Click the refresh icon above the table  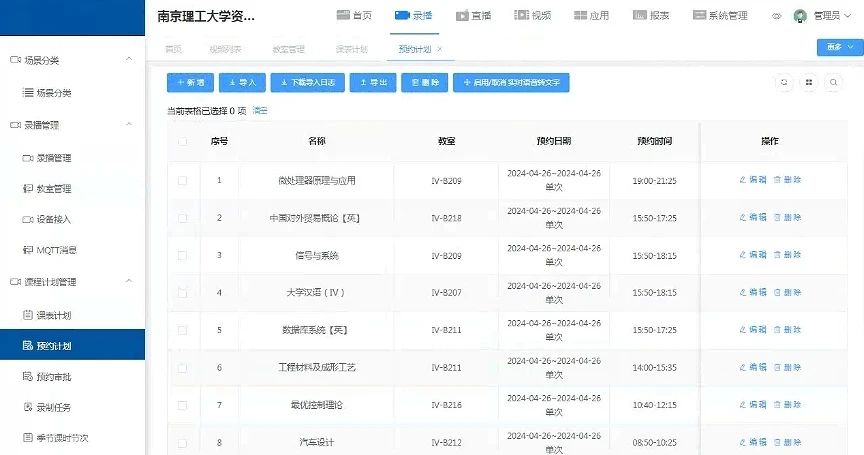[x=784, y=83]
